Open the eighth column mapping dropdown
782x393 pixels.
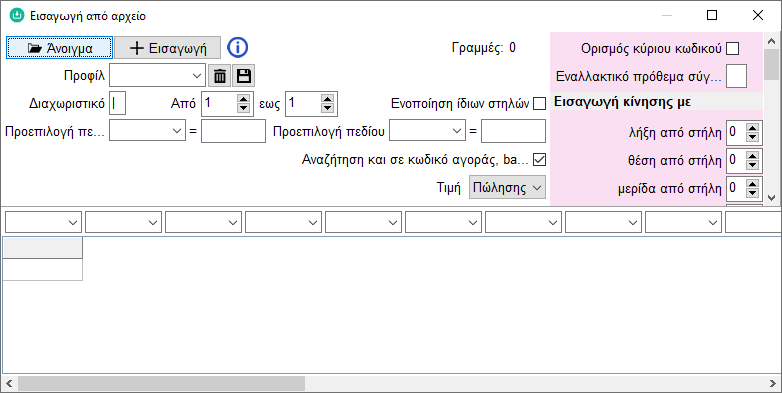[603, 222]
